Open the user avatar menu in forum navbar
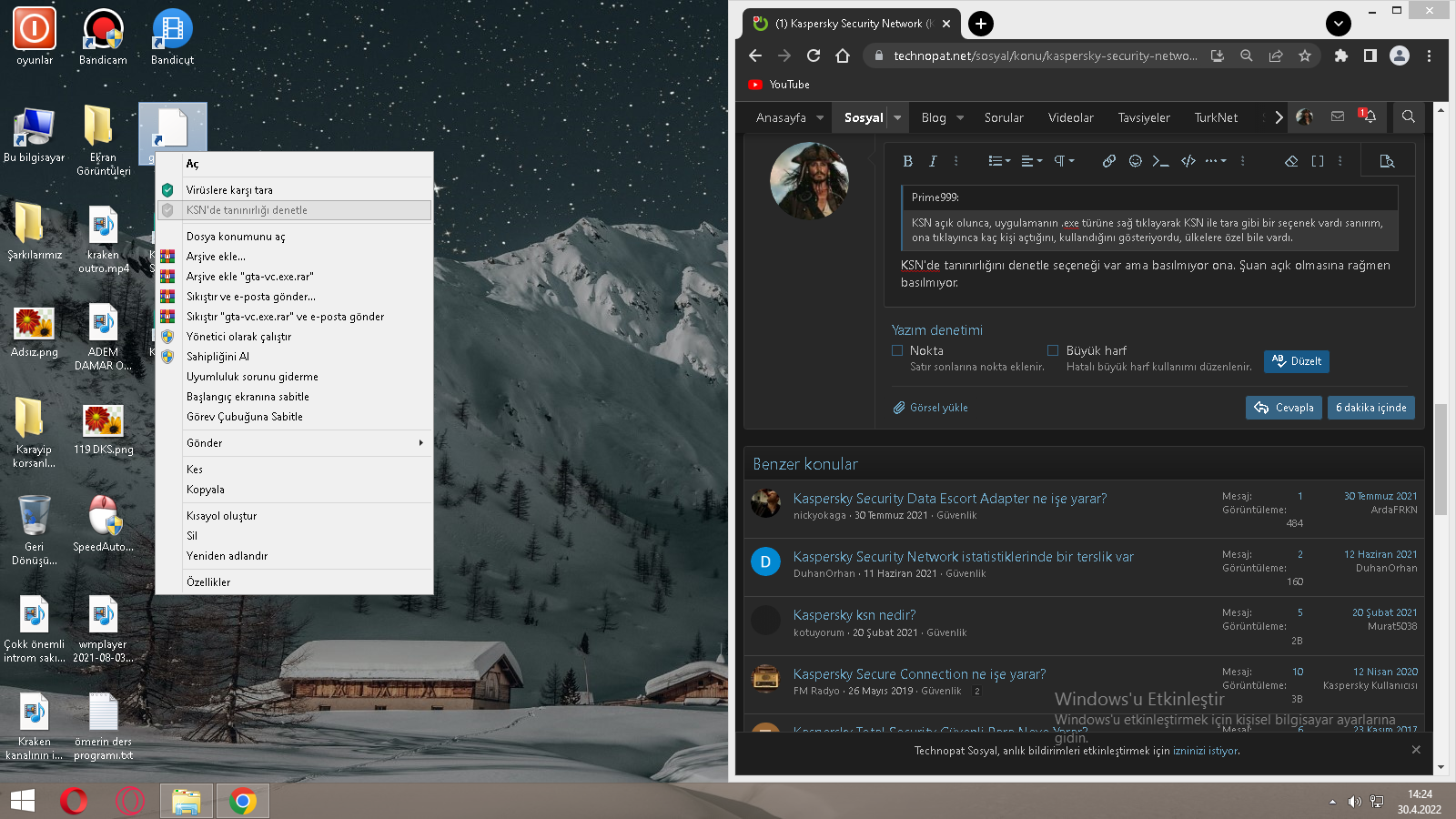 [x=1304, y=116]
